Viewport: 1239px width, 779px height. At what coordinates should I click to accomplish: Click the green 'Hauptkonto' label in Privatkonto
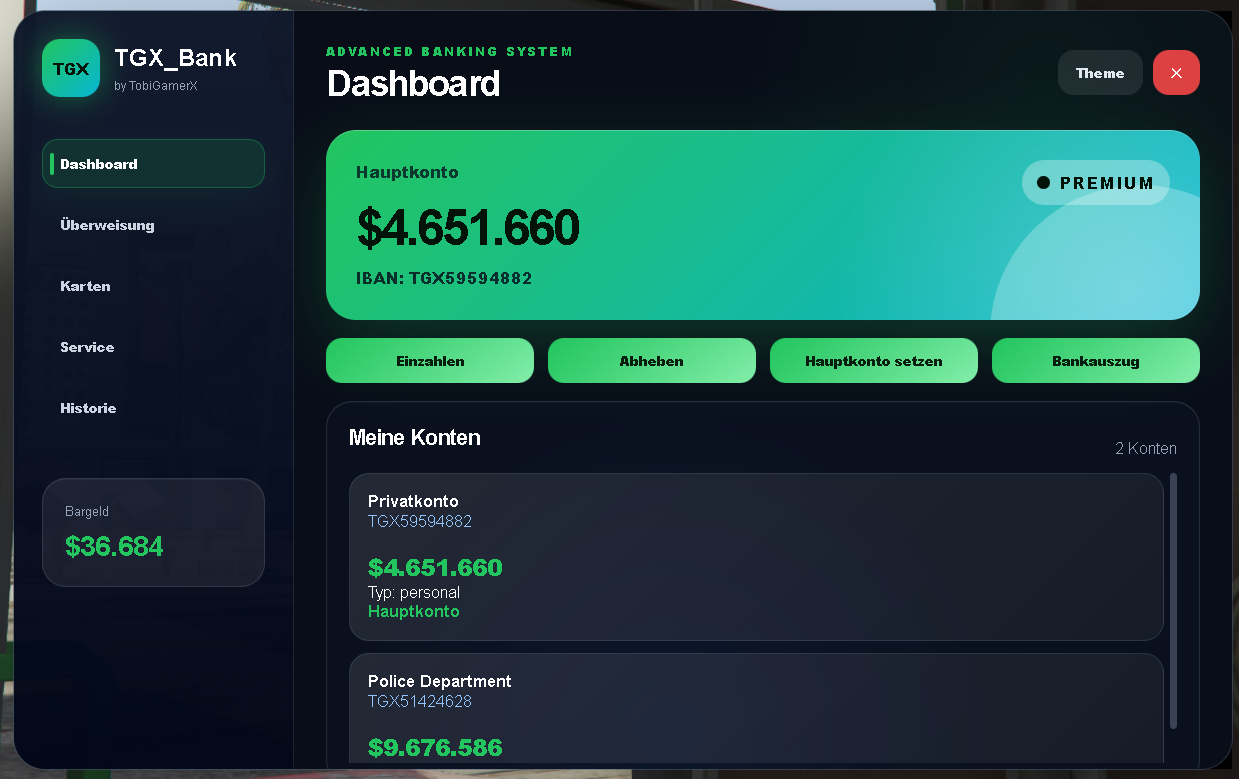tap(414, 611)
